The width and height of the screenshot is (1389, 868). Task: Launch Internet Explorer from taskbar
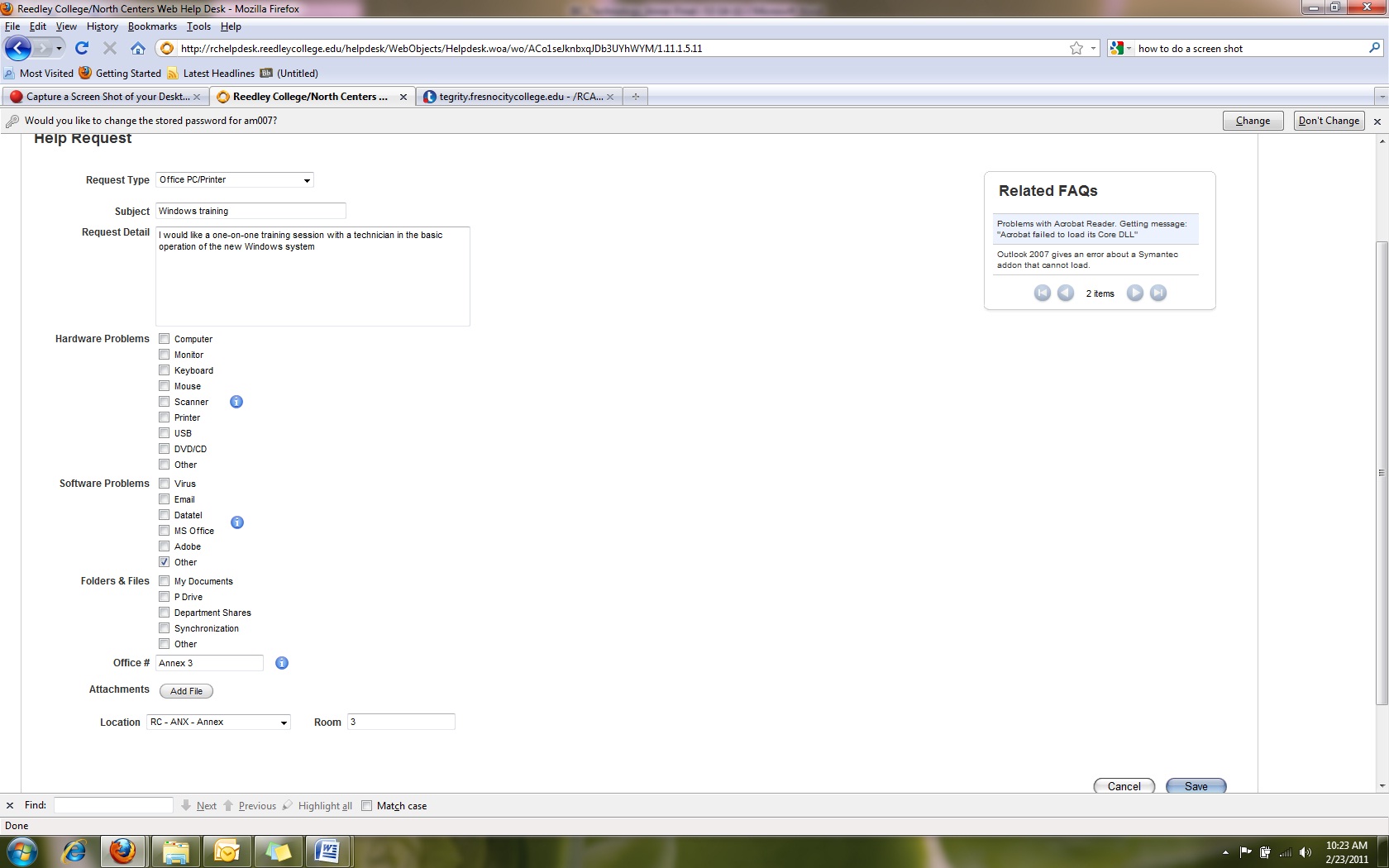coord(74,851)
